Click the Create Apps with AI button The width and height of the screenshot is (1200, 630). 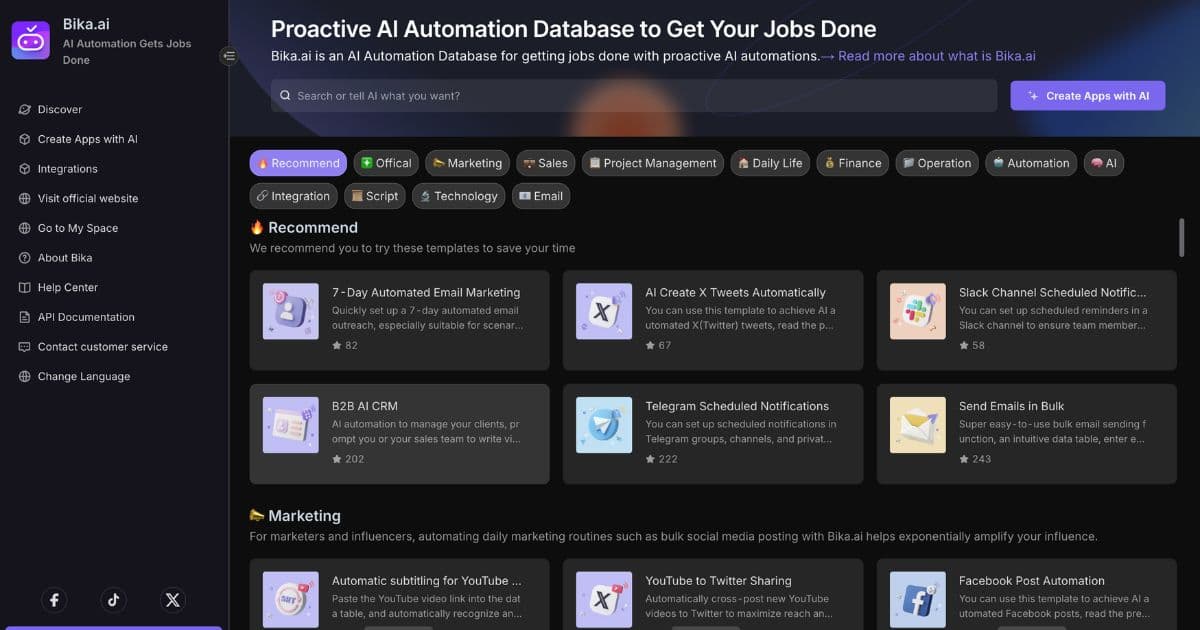[1087, 96]
